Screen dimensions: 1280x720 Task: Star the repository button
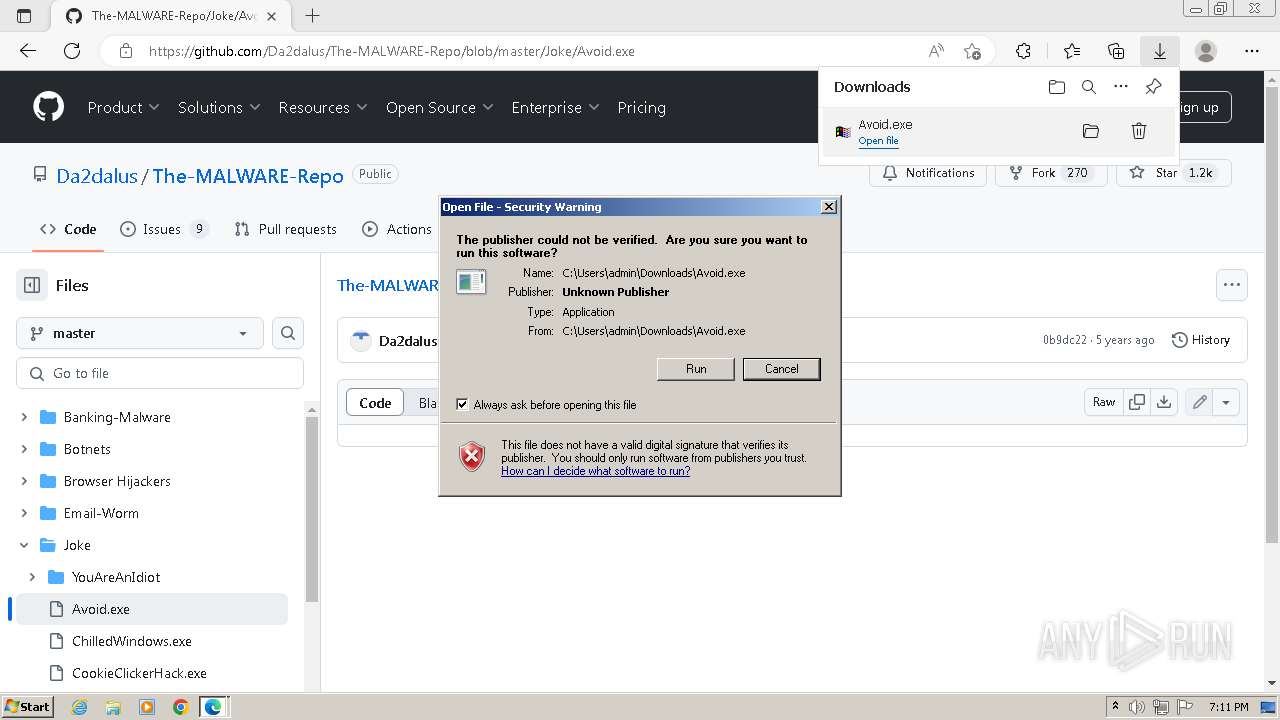pyautogui.click(x=1173, y=173)
